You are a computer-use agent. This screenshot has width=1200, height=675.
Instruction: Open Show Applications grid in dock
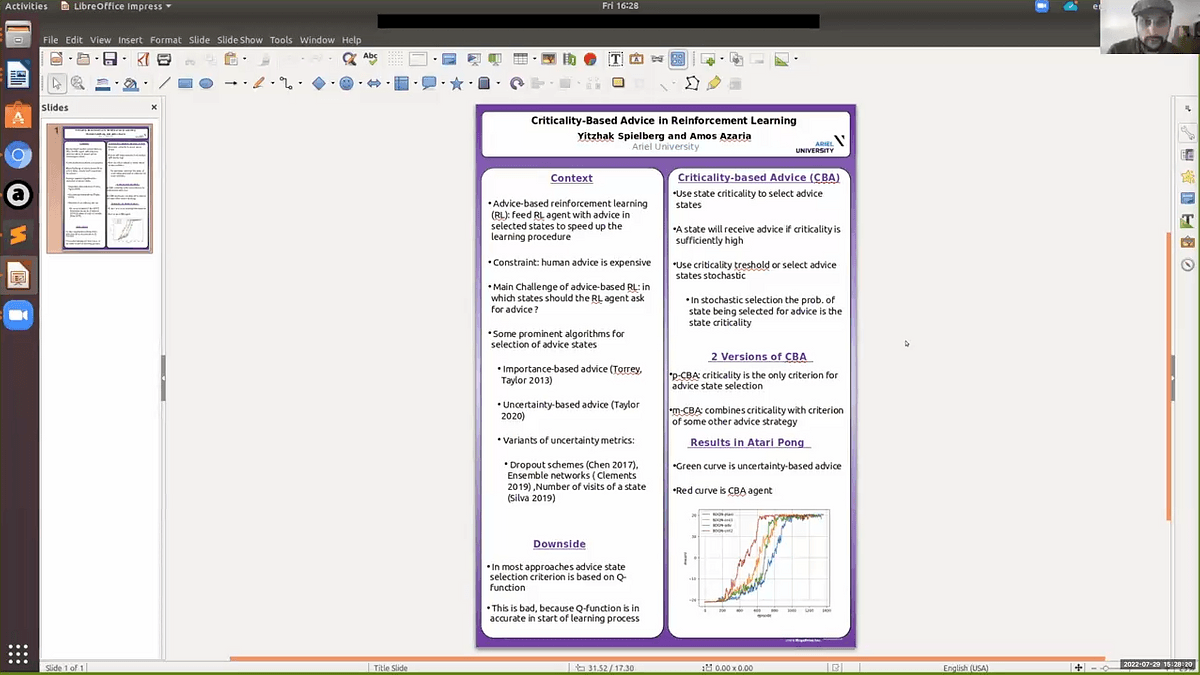[x=18, y=653]
